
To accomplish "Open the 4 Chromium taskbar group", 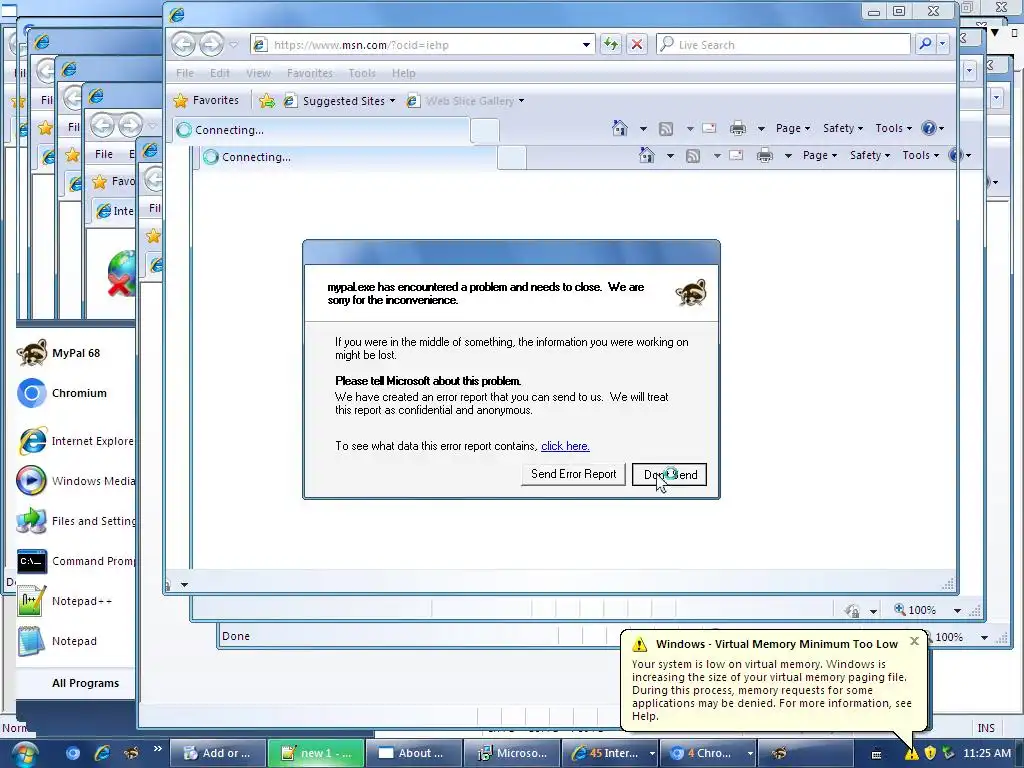I will tap(708, 753).
